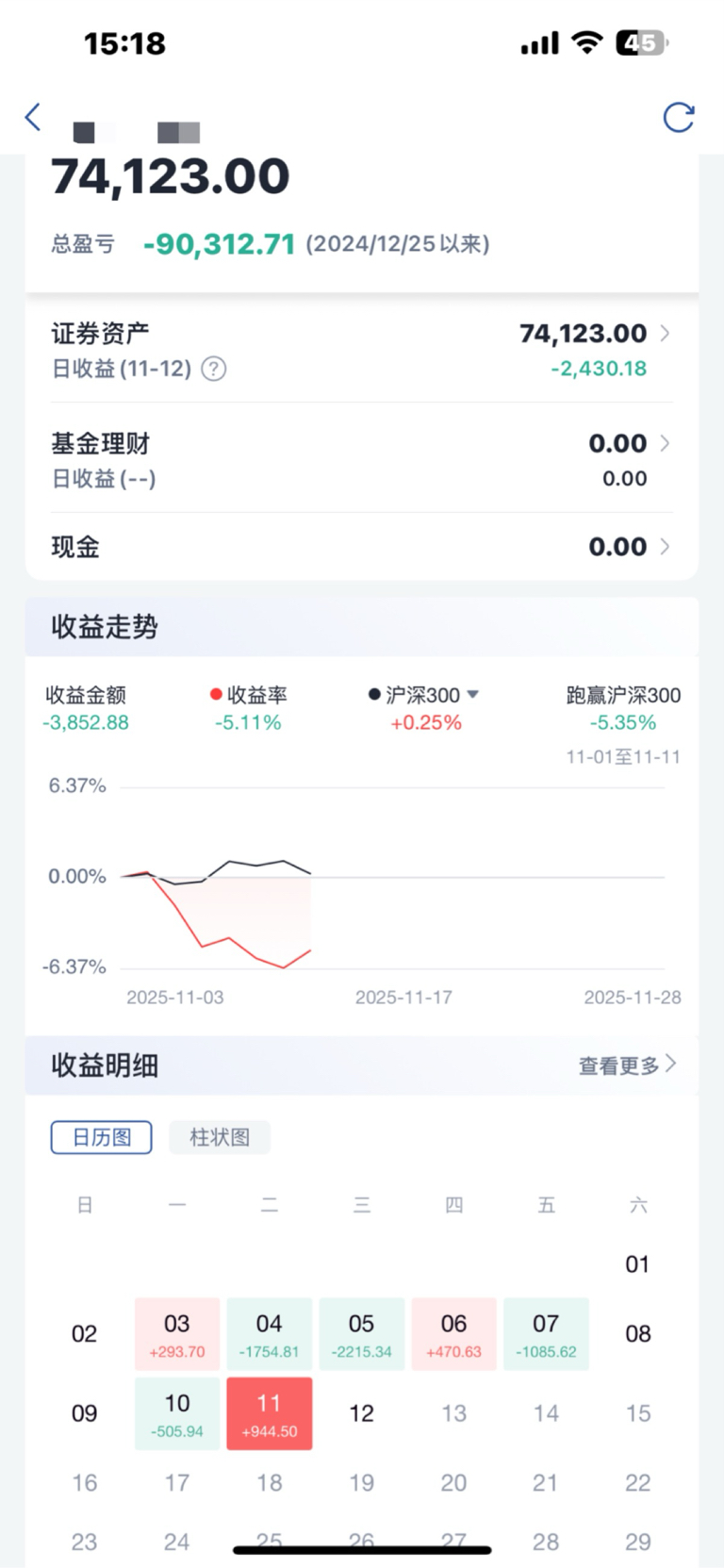This screenshot has height=1568, width=724.
Task: Toggle the 沪深300 black legend dot
Action: tap(374, 695)
